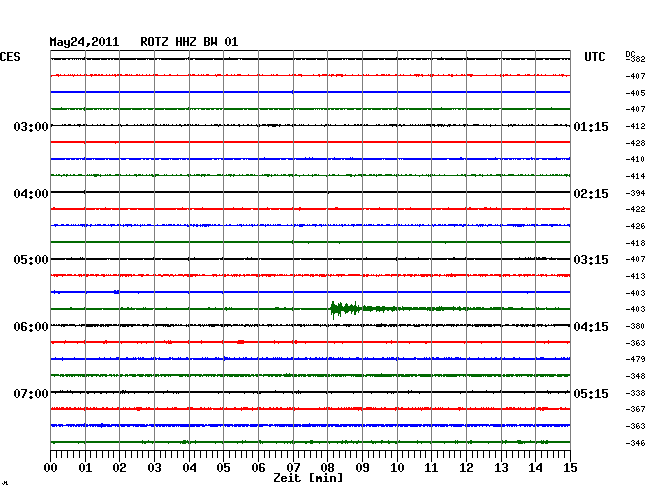Click the DC offset value -338
The width and height of the screenshot is (650, 494).
635,393
